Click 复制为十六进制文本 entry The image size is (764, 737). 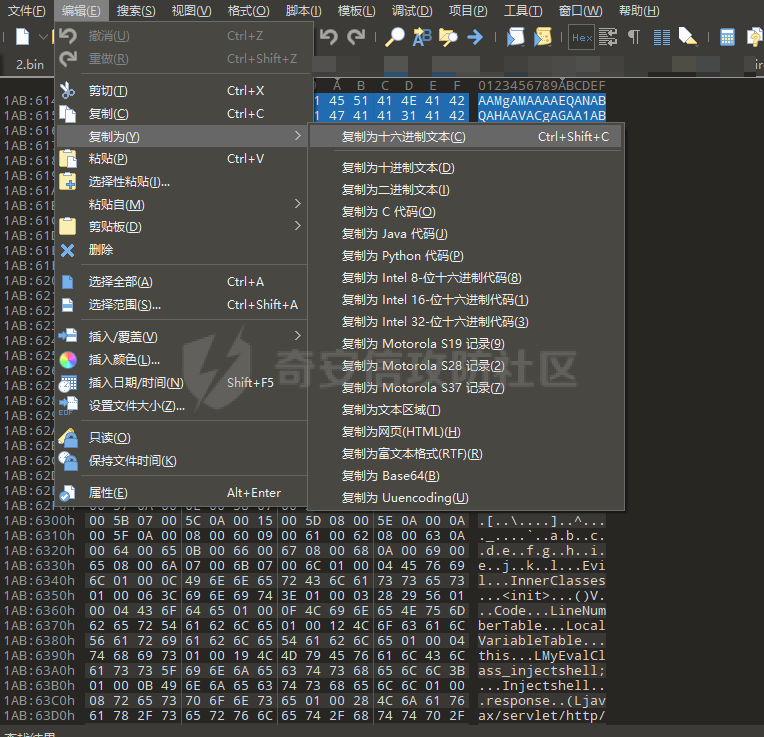(403, 137)
